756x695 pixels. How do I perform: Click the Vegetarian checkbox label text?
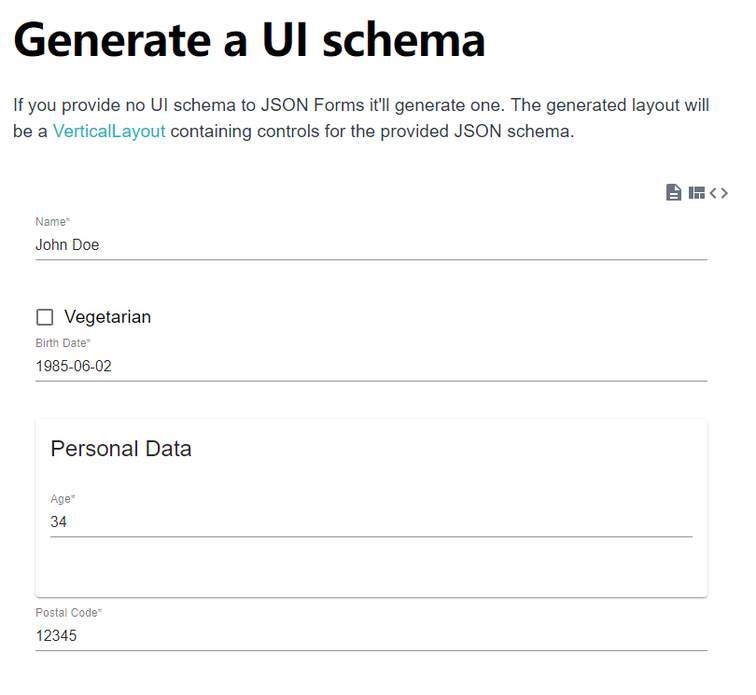click(x=108, y=317)
